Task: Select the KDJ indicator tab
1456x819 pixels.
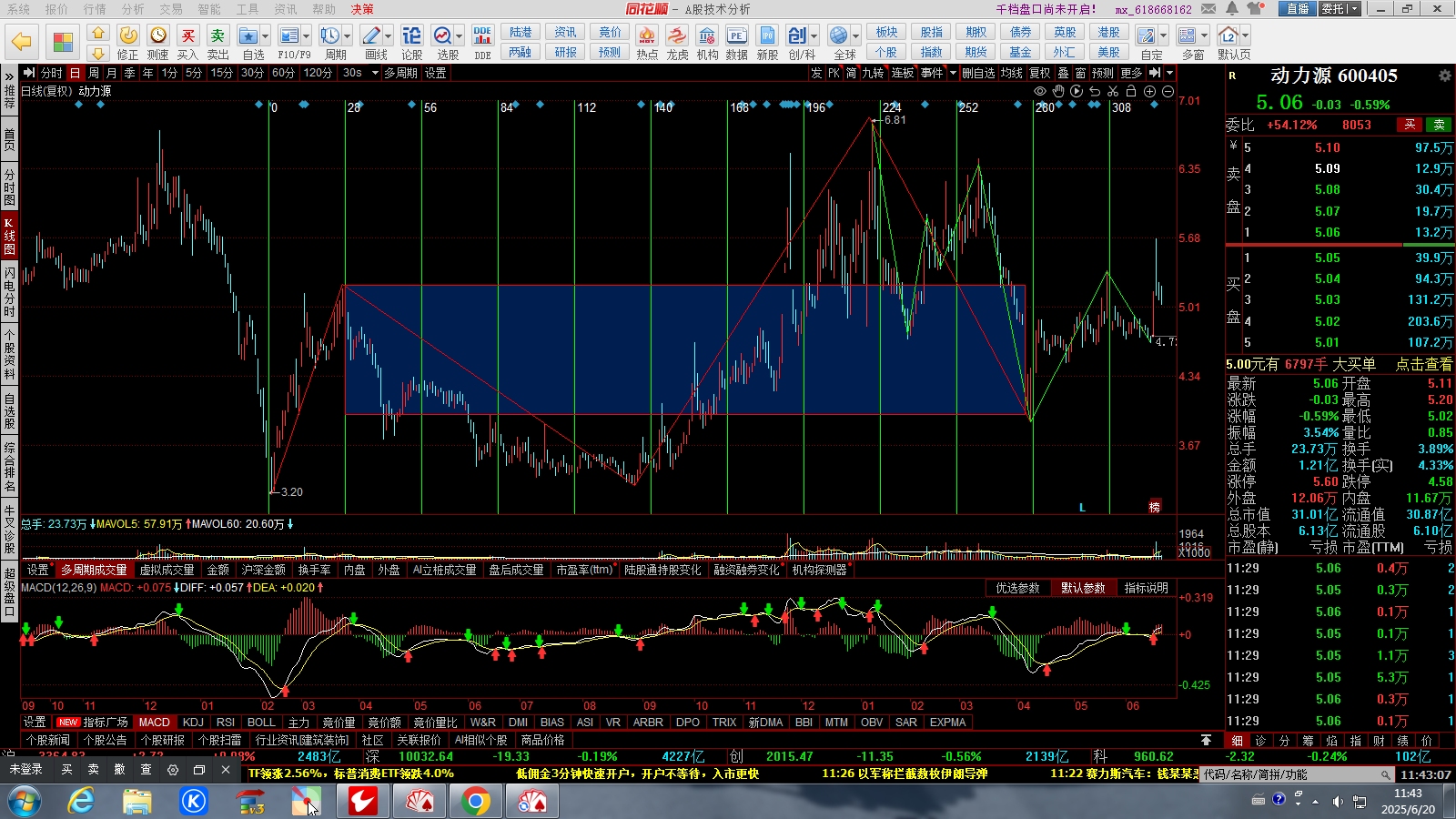Action: coord(193,722)
